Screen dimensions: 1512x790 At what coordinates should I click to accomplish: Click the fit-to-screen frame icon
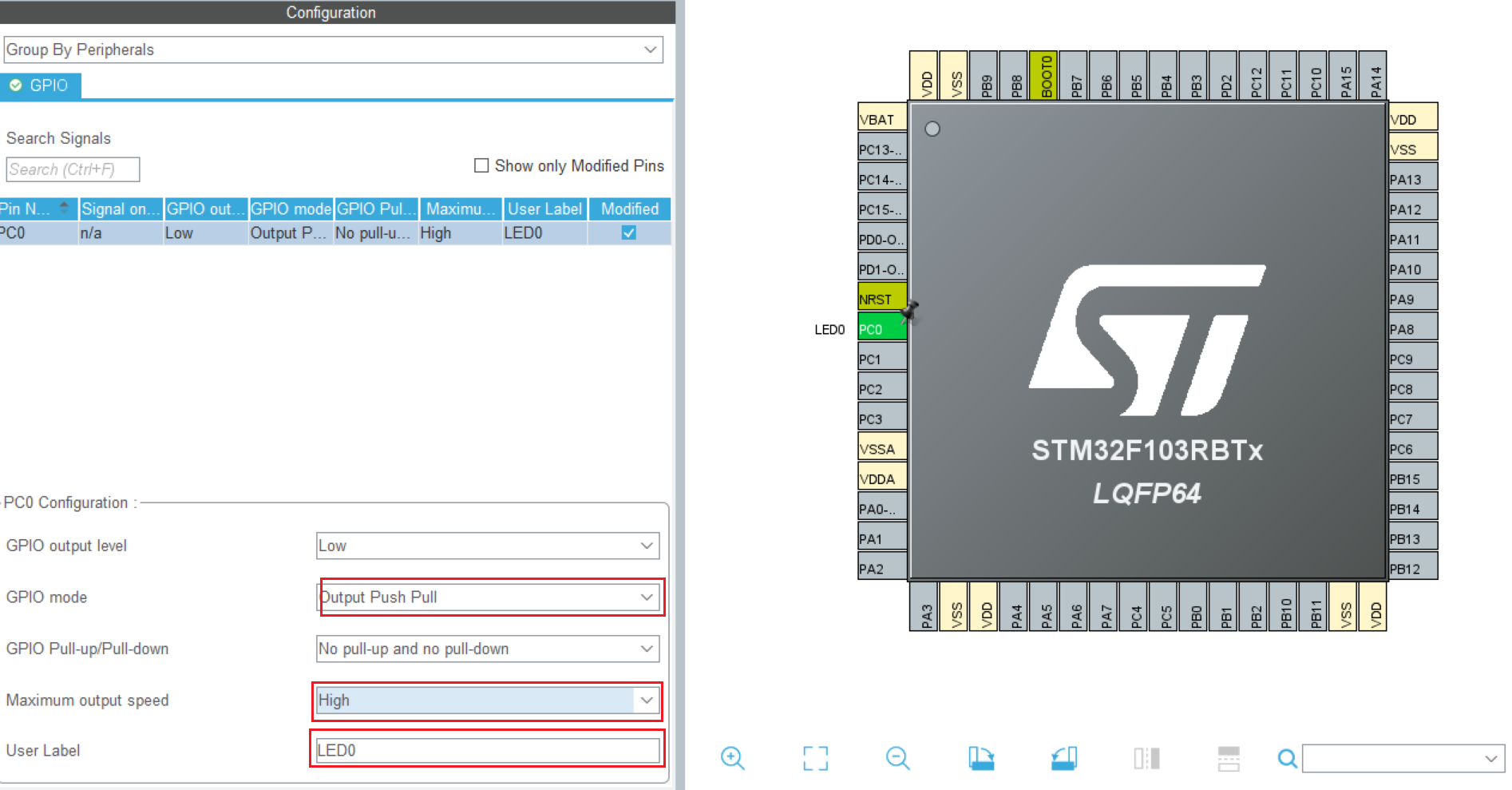point(815,758)
